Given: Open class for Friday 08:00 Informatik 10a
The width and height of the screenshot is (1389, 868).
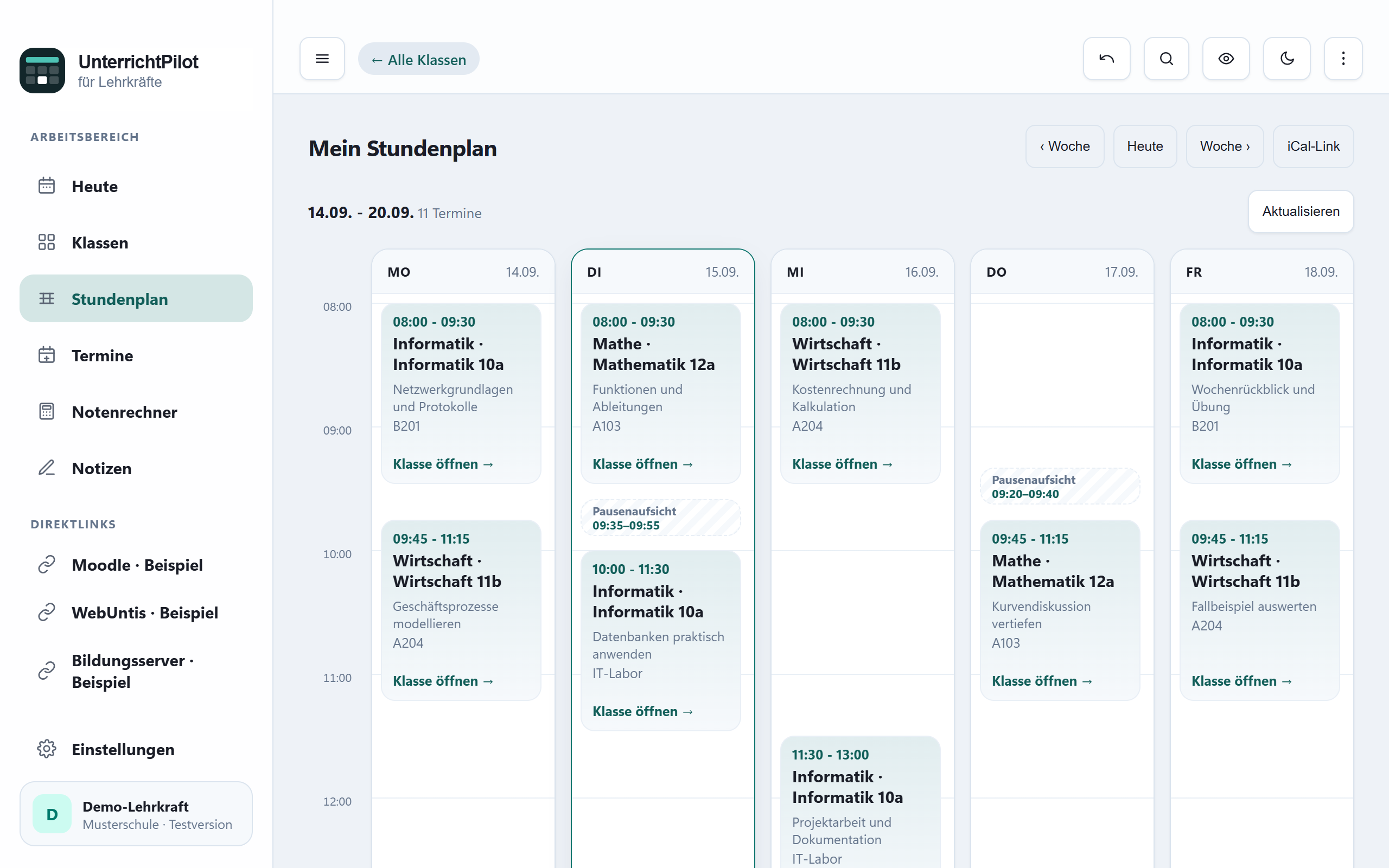Looking at the screenshot, I should point(1241,464).
